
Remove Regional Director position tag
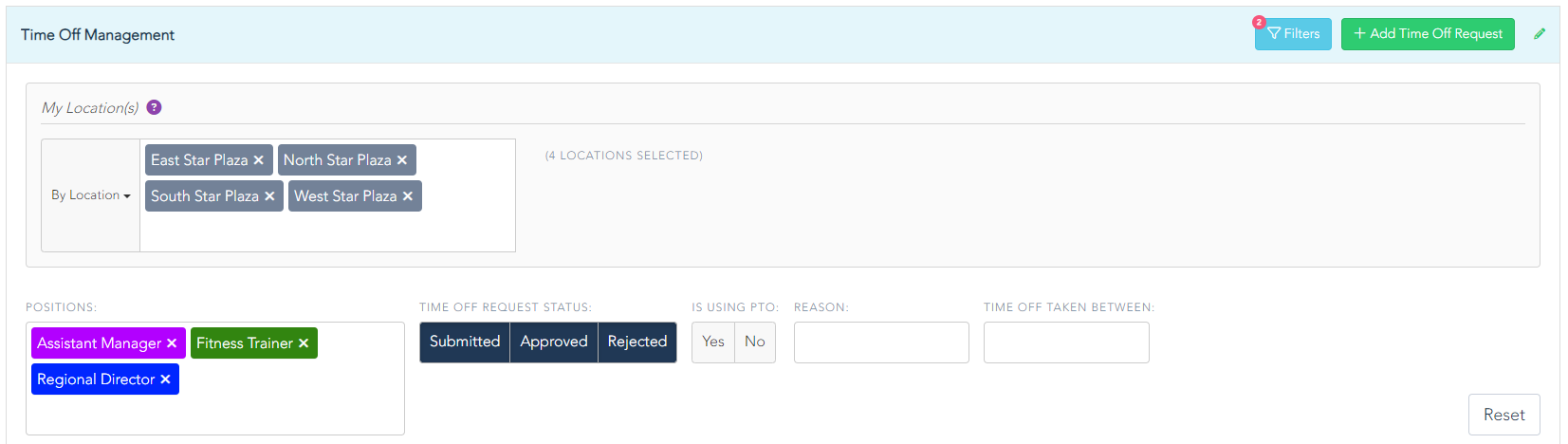pyautogui.click(x=165, y=379)
